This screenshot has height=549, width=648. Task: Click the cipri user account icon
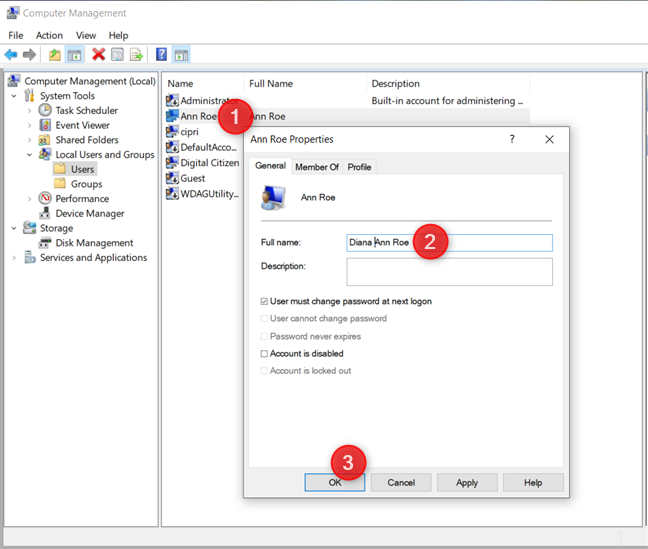tap(172, 131)
